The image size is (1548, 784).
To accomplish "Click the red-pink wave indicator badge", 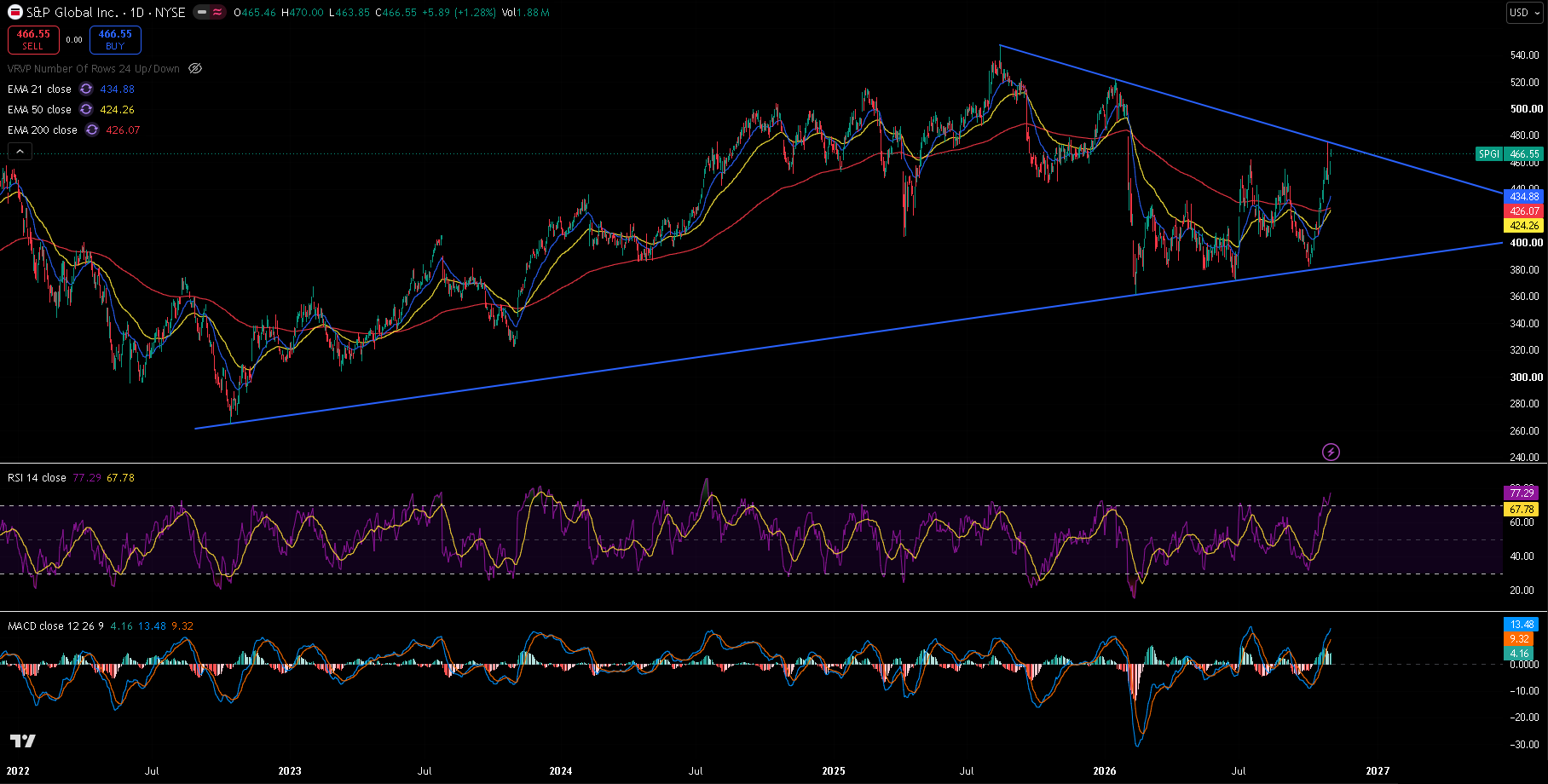I will [218, 13].
